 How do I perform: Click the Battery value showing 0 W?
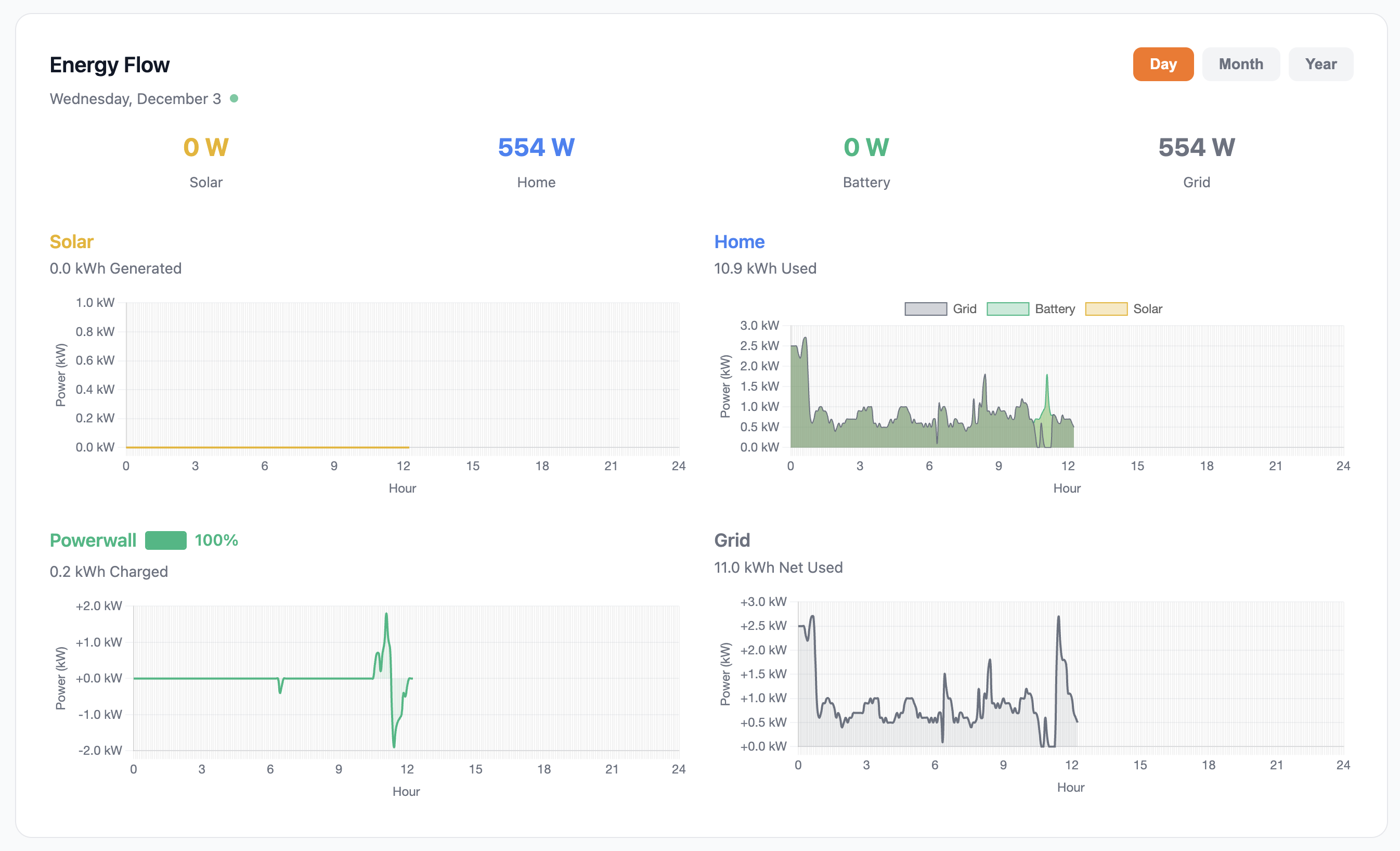pos(865,147)
